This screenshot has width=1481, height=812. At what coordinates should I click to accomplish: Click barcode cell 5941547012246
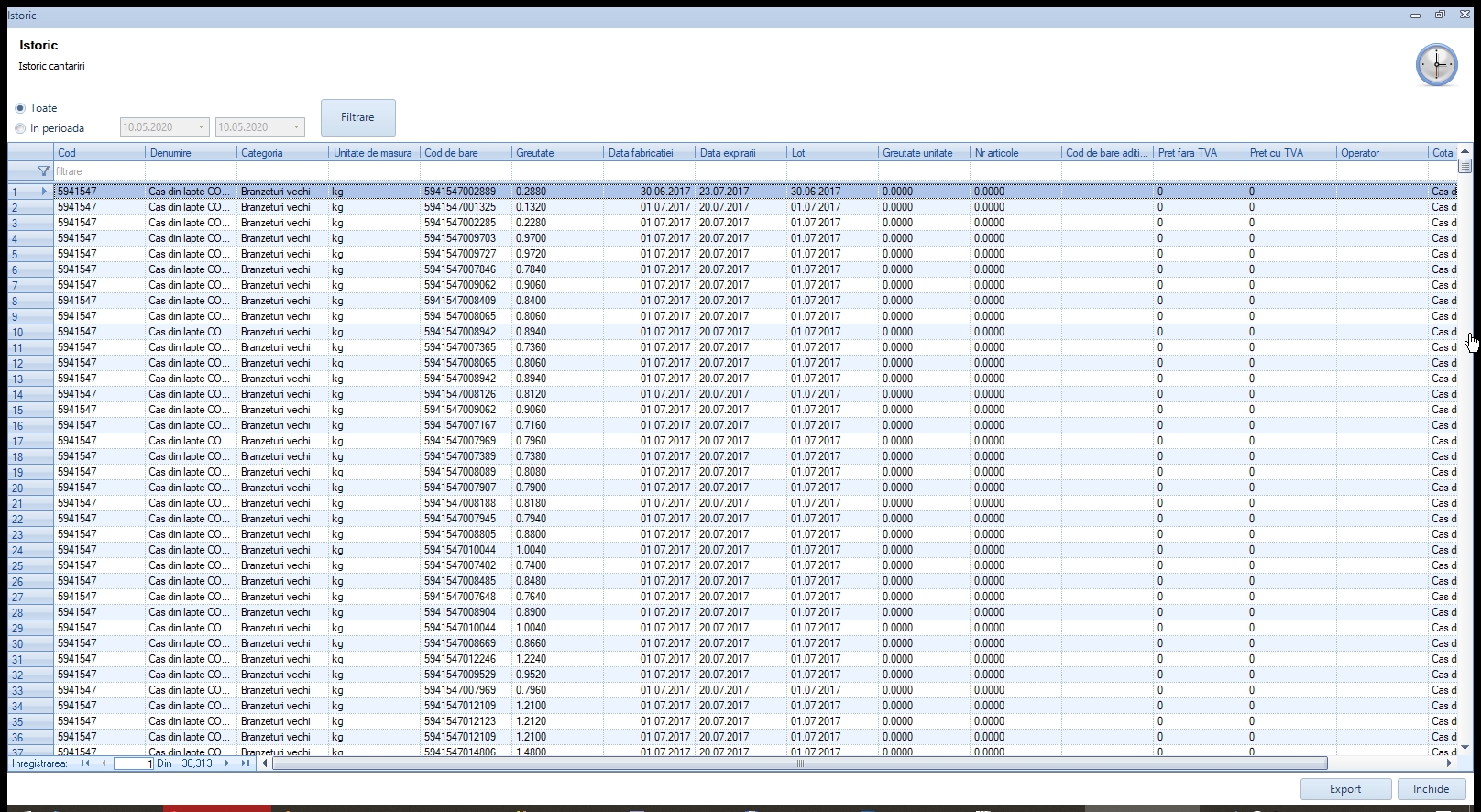point(466,659)
